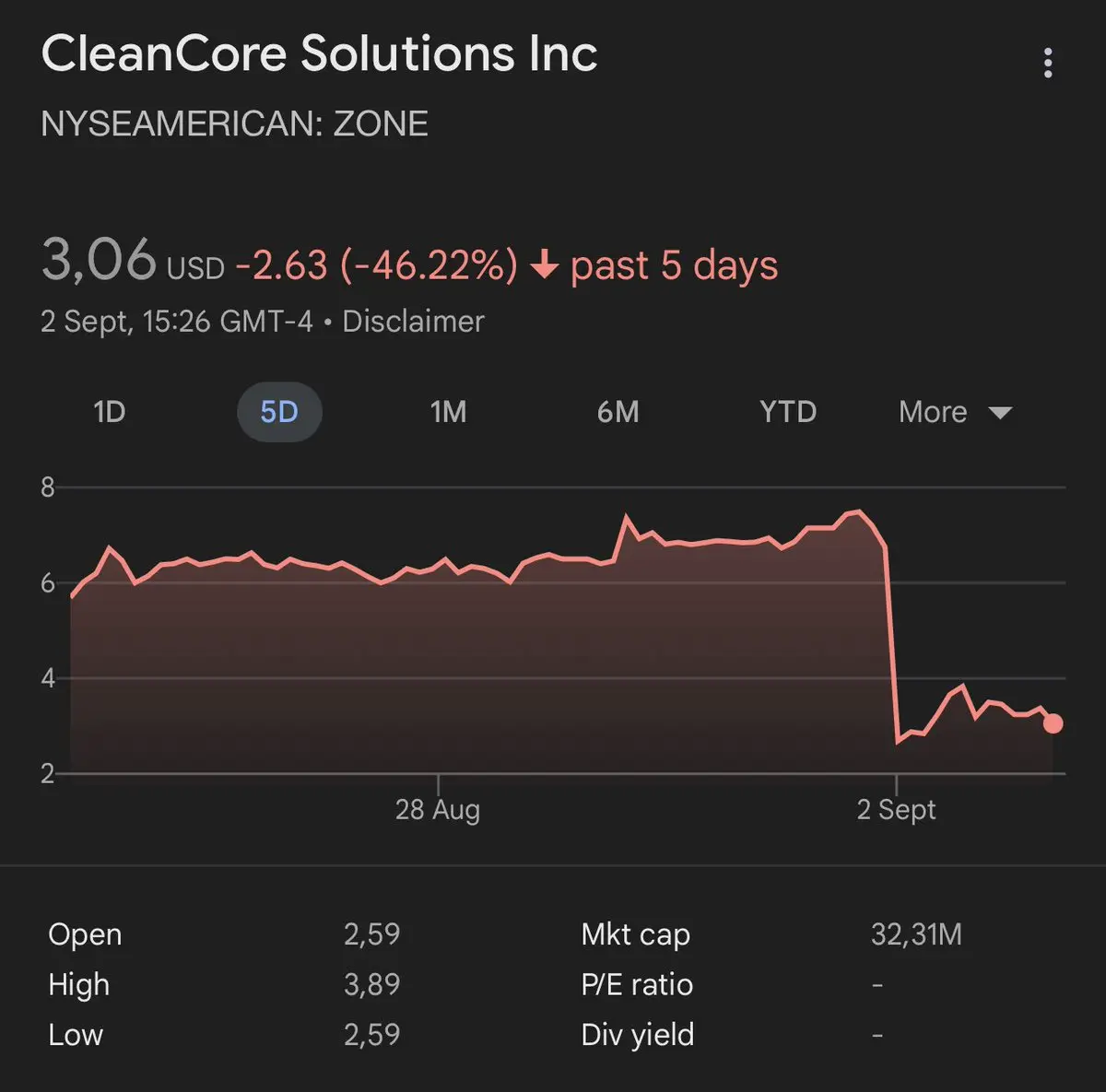Viewport: 1106px width, 1092px height.
Task: Click the red down arrow icon
Action: click(545, 266)
